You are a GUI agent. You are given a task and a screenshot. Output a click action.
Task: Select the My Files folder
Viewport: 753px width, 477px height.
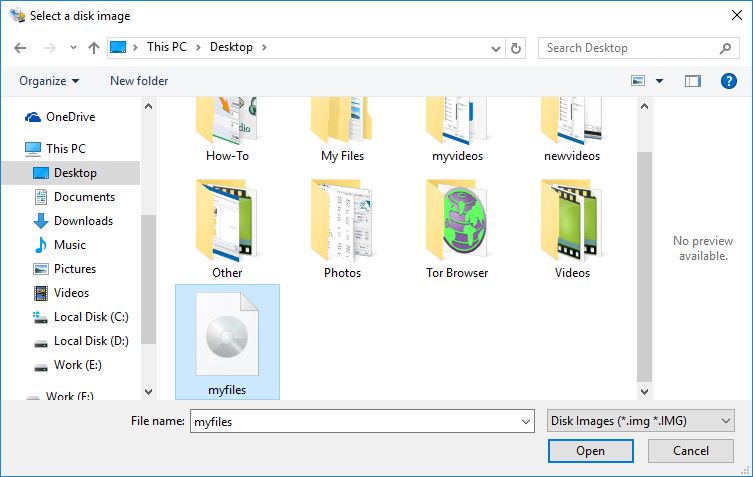342,130
